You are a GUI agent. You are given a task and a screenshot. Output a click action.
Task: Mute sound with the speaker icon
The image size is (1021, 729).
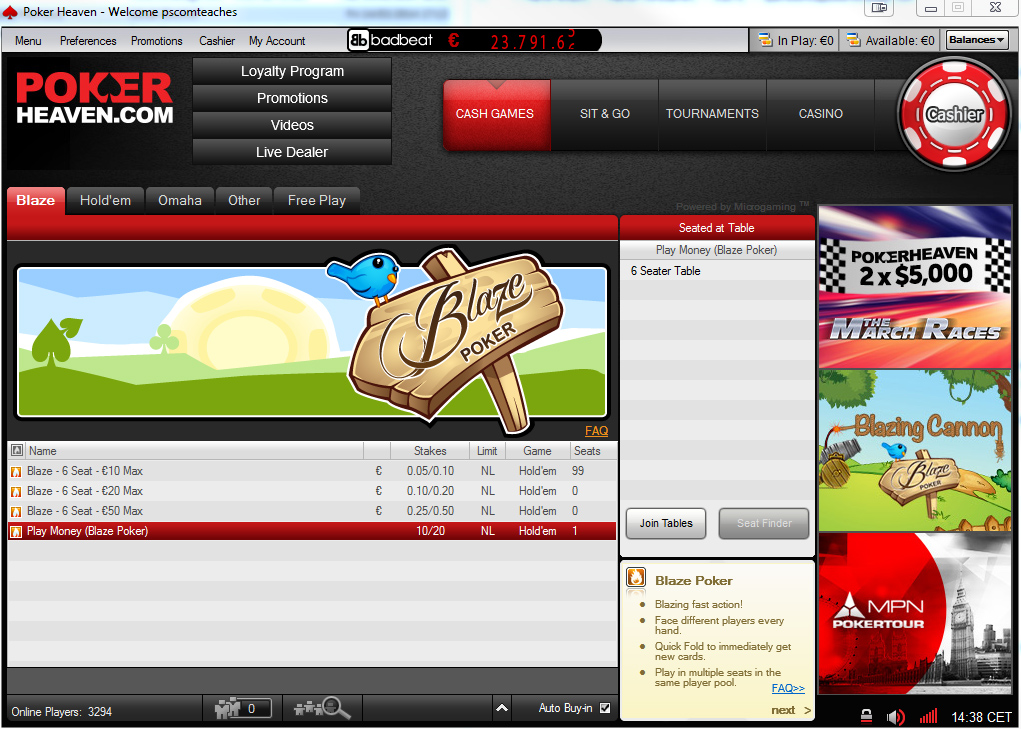[x=896, y=717]
